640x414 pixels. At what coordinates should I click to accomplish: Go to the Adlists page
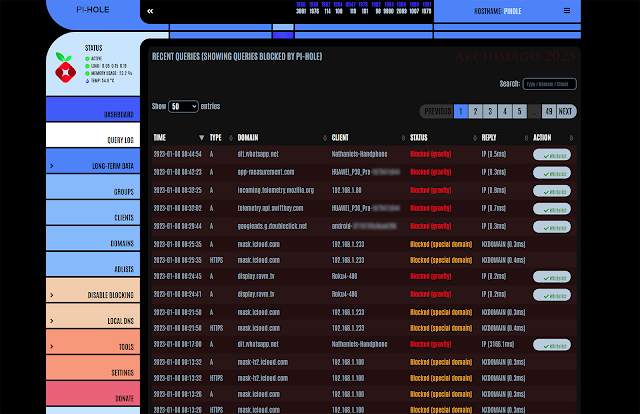[x=93, y=264]
